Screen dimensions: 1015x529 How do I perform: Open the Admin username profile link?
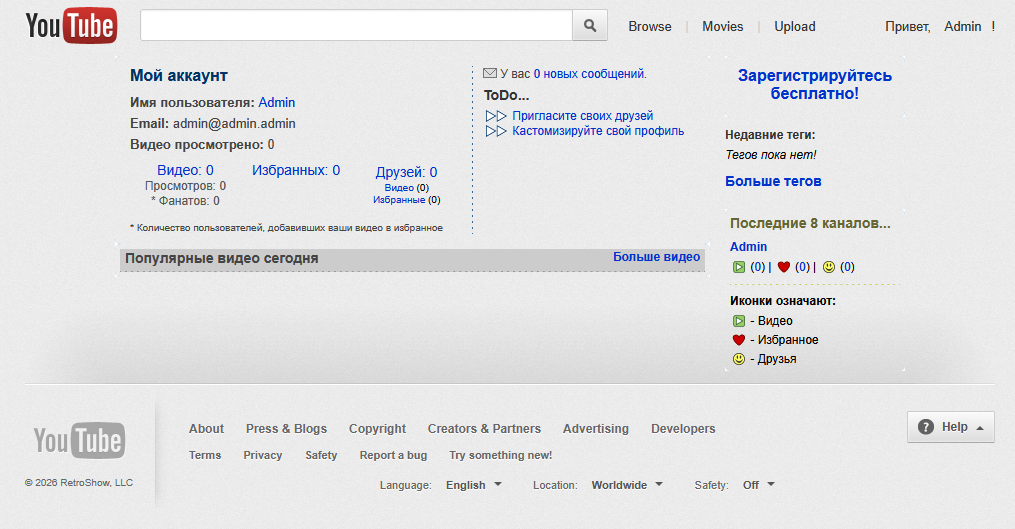[276, 102]
